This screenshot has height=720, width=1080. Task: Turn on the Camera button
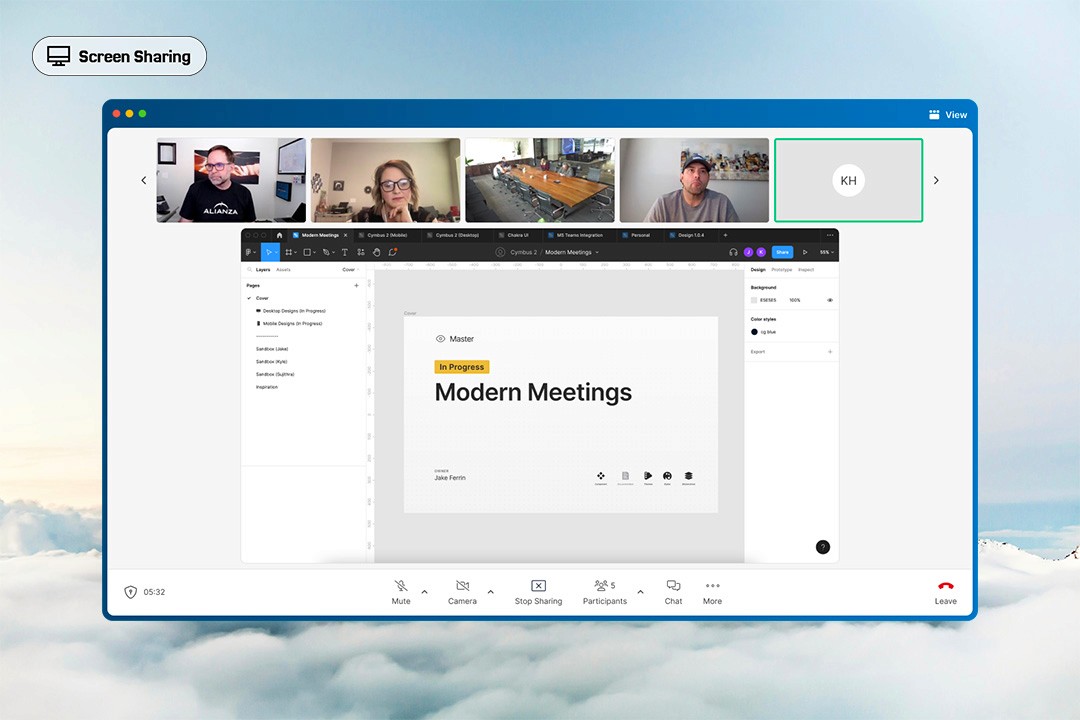click(462, 592)
